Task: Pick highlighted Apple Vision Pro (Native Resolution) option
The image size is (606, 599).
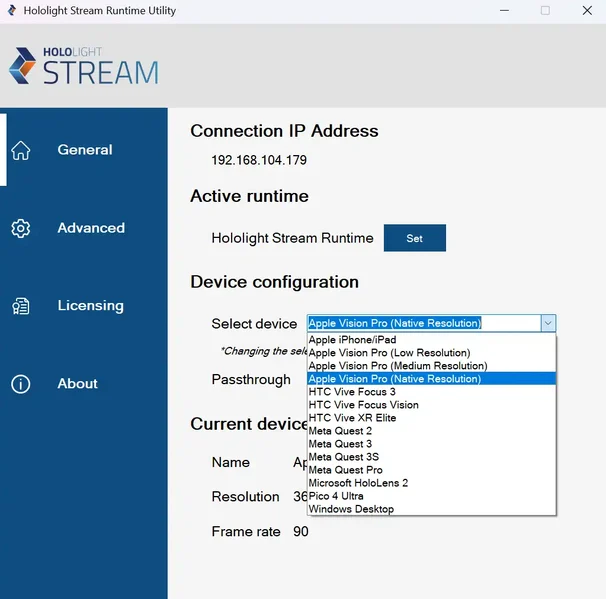Action: click(x=431, y=379)
